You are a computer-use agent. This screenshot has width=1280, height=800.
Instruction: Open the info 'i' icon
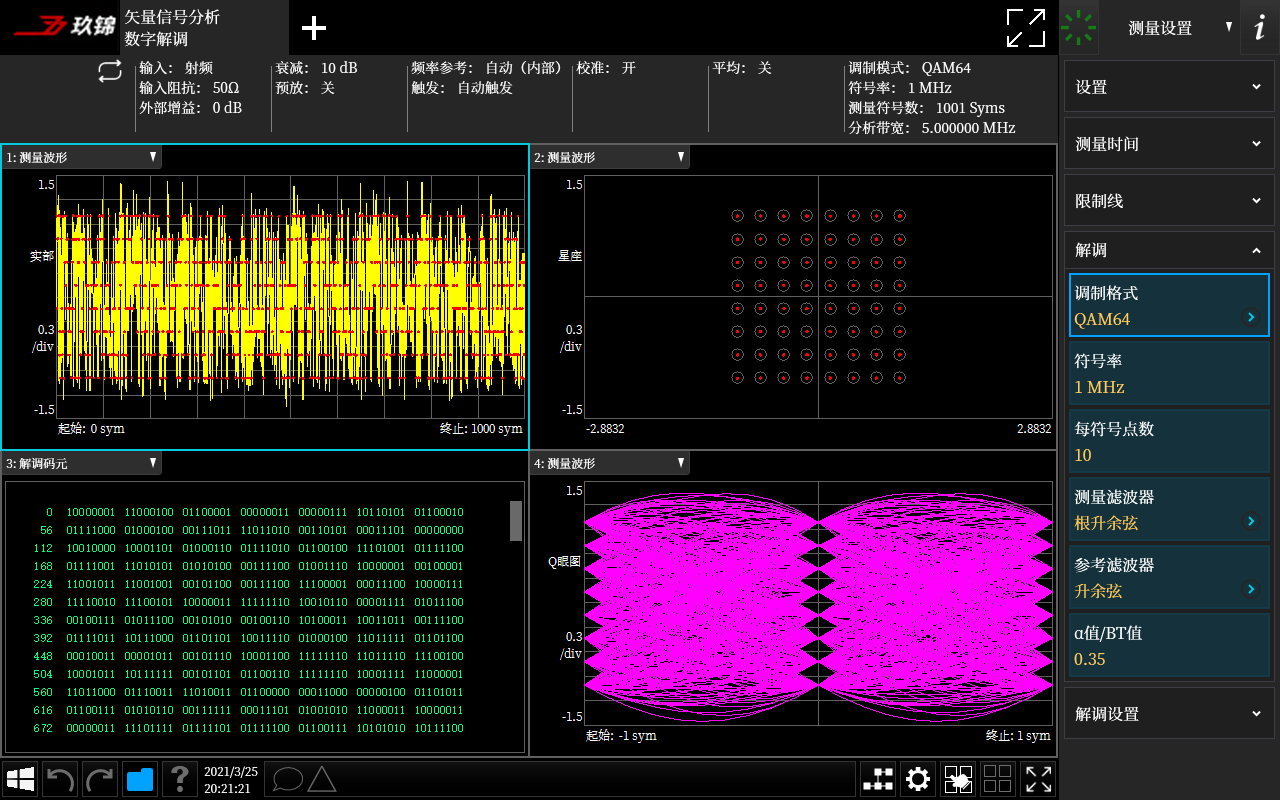[x=1259, y=28]
